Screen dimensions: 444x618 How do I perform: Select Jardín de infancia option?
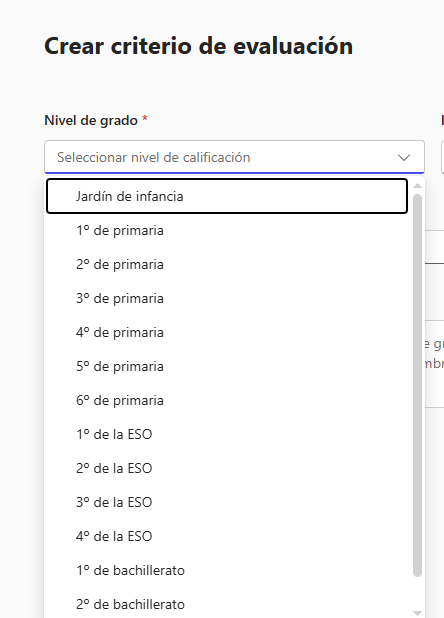227,196
